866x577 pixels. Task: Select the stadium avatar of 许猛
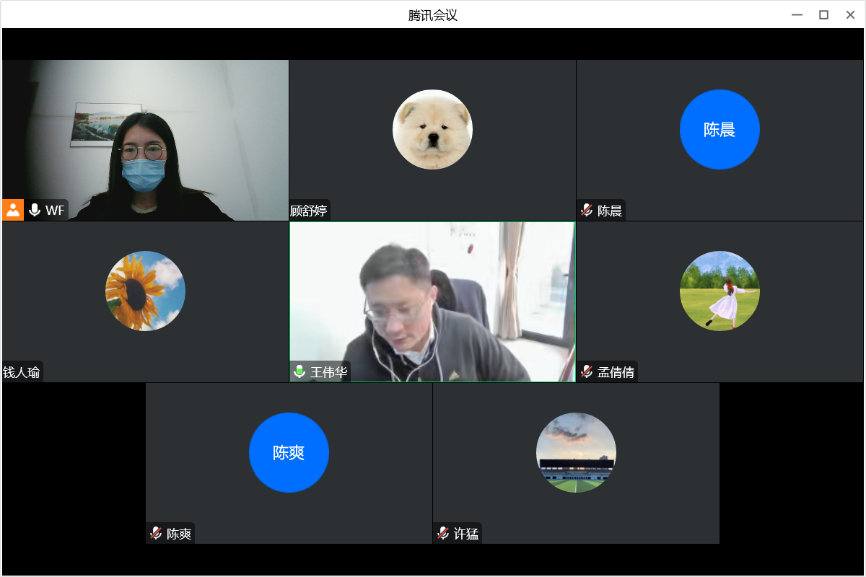point(576,453)
